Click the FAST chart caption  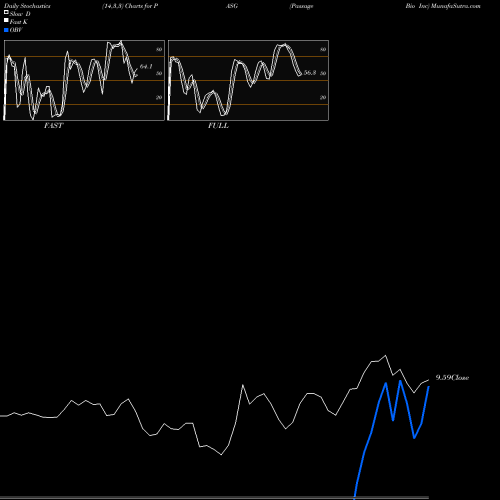pos(54,126)
